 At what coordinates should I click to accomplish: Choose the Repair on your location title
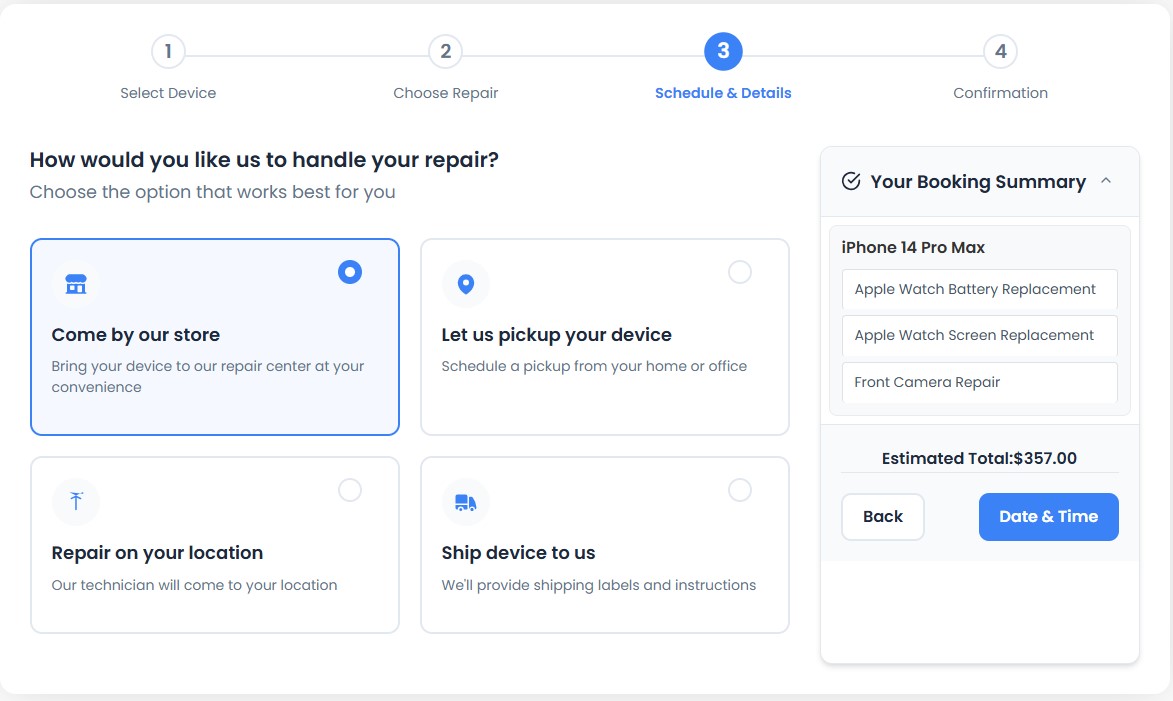pos(157,553)
